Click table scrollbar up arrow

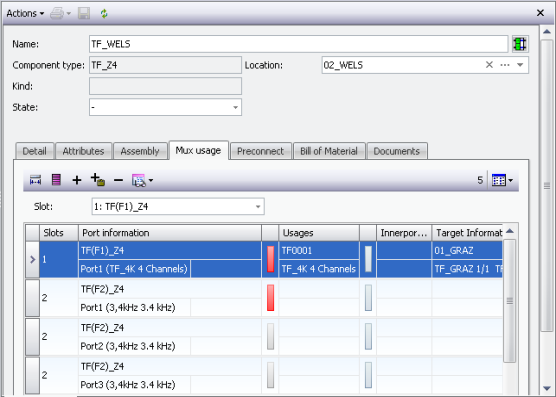pyautogui.click(x=510, y=231)
